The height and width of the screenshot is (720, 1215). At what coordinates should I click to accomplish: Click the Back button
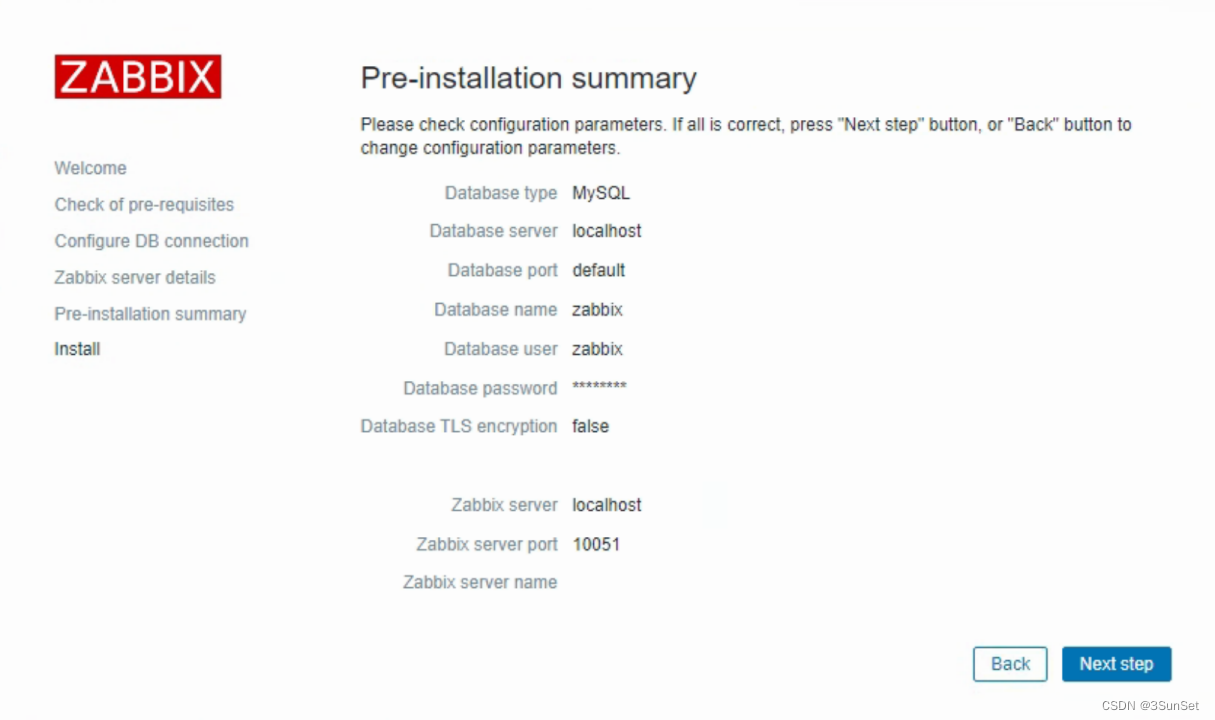point(1009,664)
